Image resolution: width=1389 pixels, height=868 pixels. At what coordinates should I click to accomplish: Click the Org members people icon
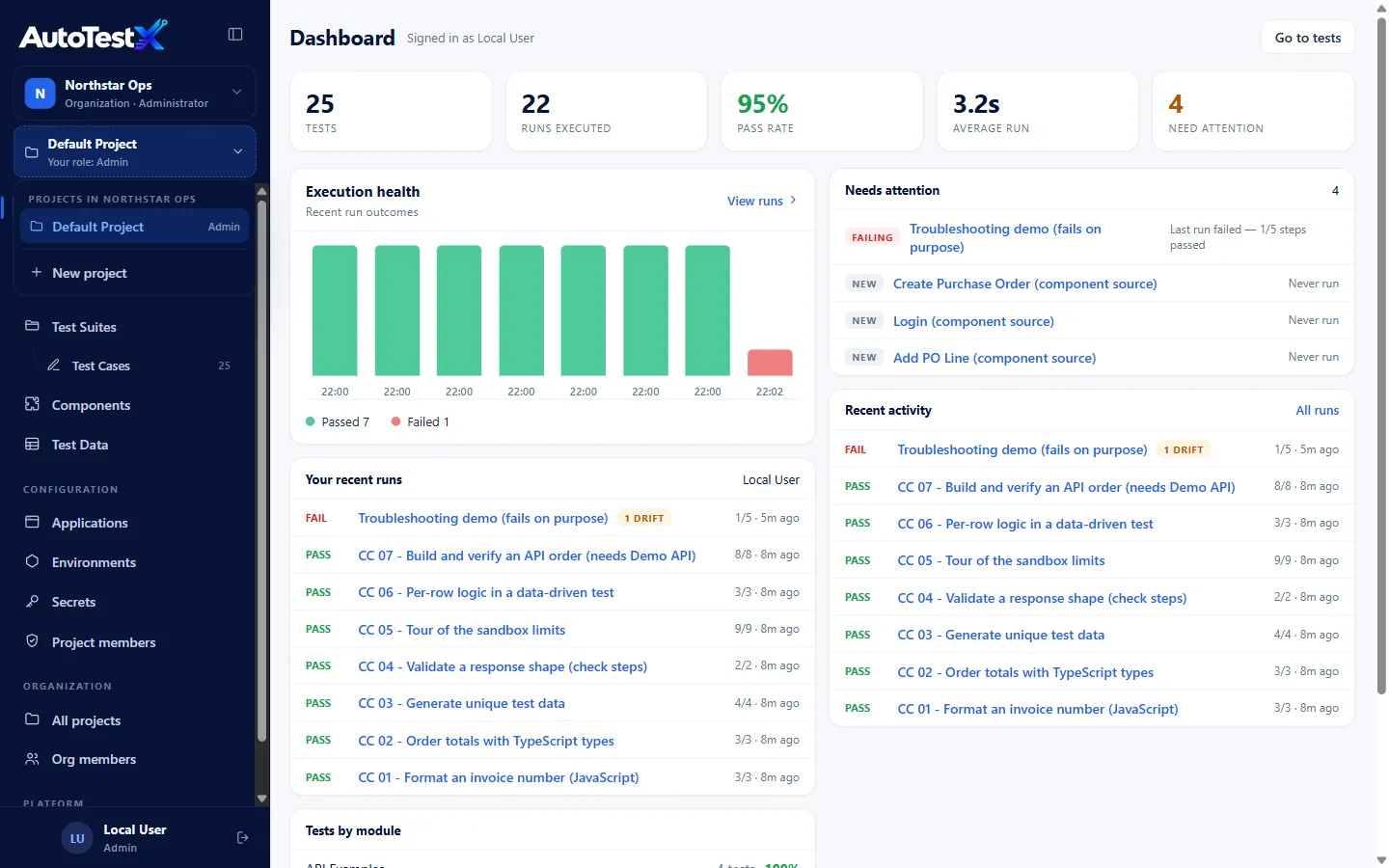click(32, 759)
